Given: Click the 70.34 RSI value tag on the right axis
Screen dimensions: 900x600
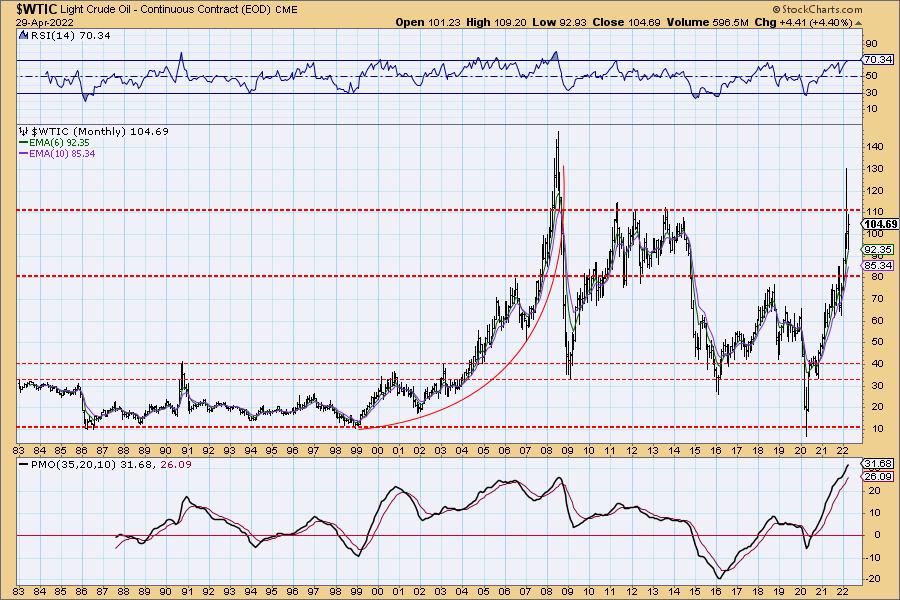Looking at the screenshot, I should pyautogui.click(x=878, y=60).
